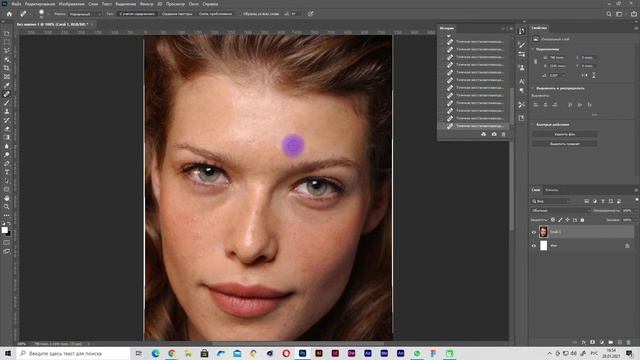The image size is (640, 360).
Task: Click the 'Удалить фон' quick action button
Action: coord(564,134)
